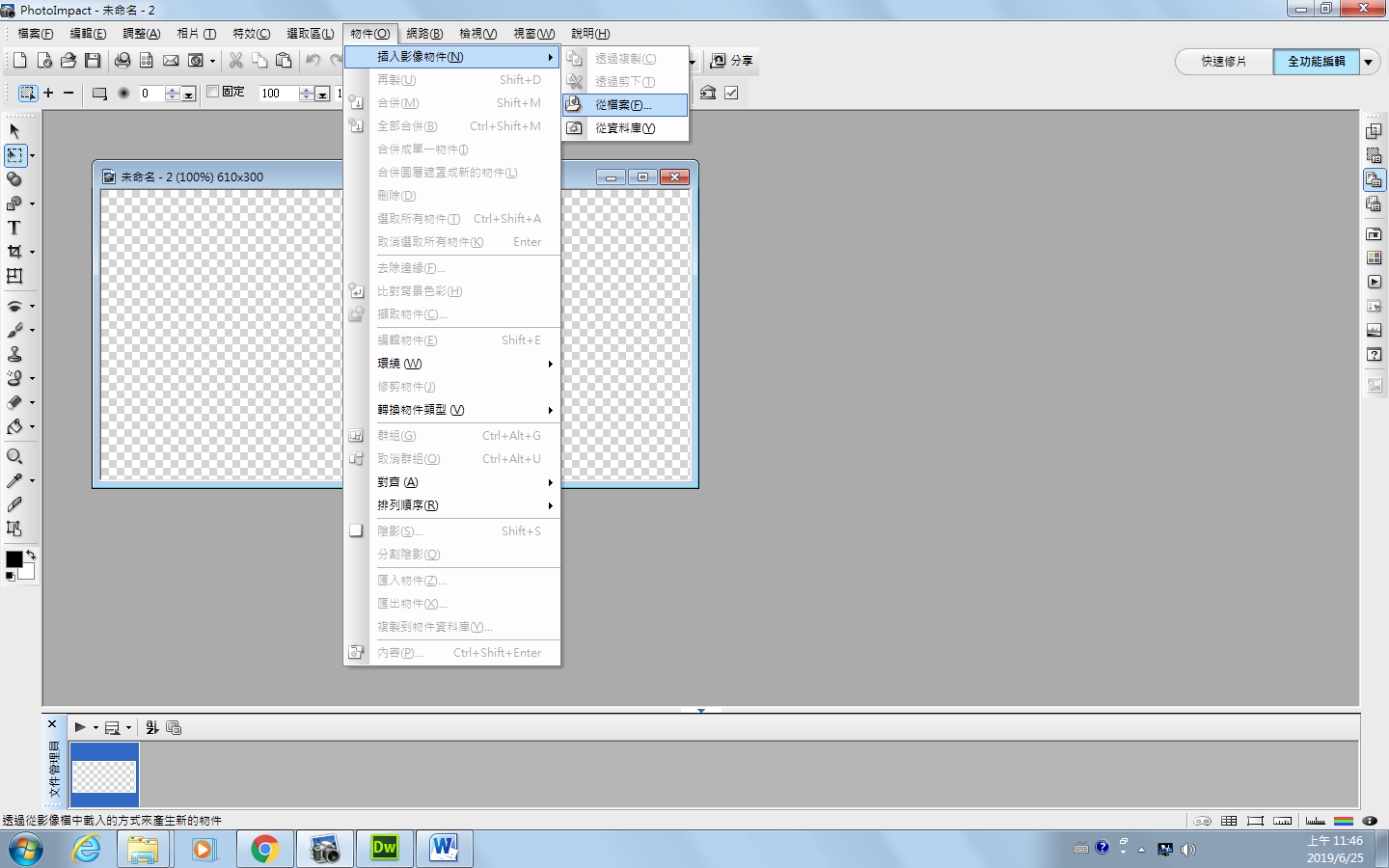Choose 從檔案 from the submenu
Image resolution: width=1389 pixels, height=868 pixels.
[x=624, y=104]
